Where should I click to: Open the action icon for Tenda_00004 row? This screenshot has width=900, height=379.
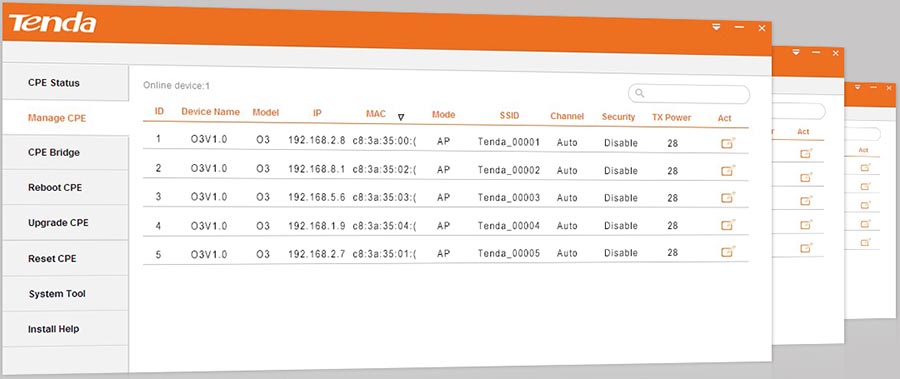pyautogui.click(x=727, y=225)
